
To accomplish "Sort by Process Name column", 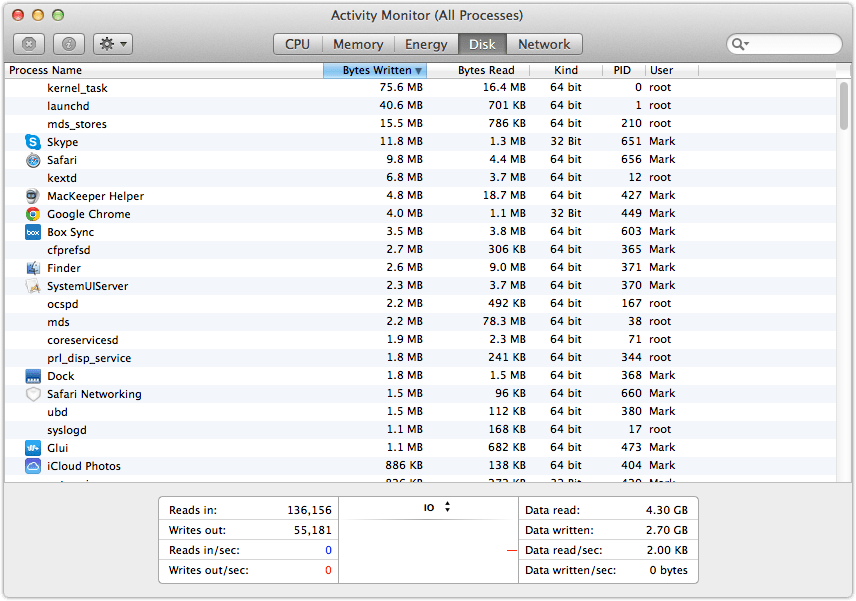I will 164,70.
